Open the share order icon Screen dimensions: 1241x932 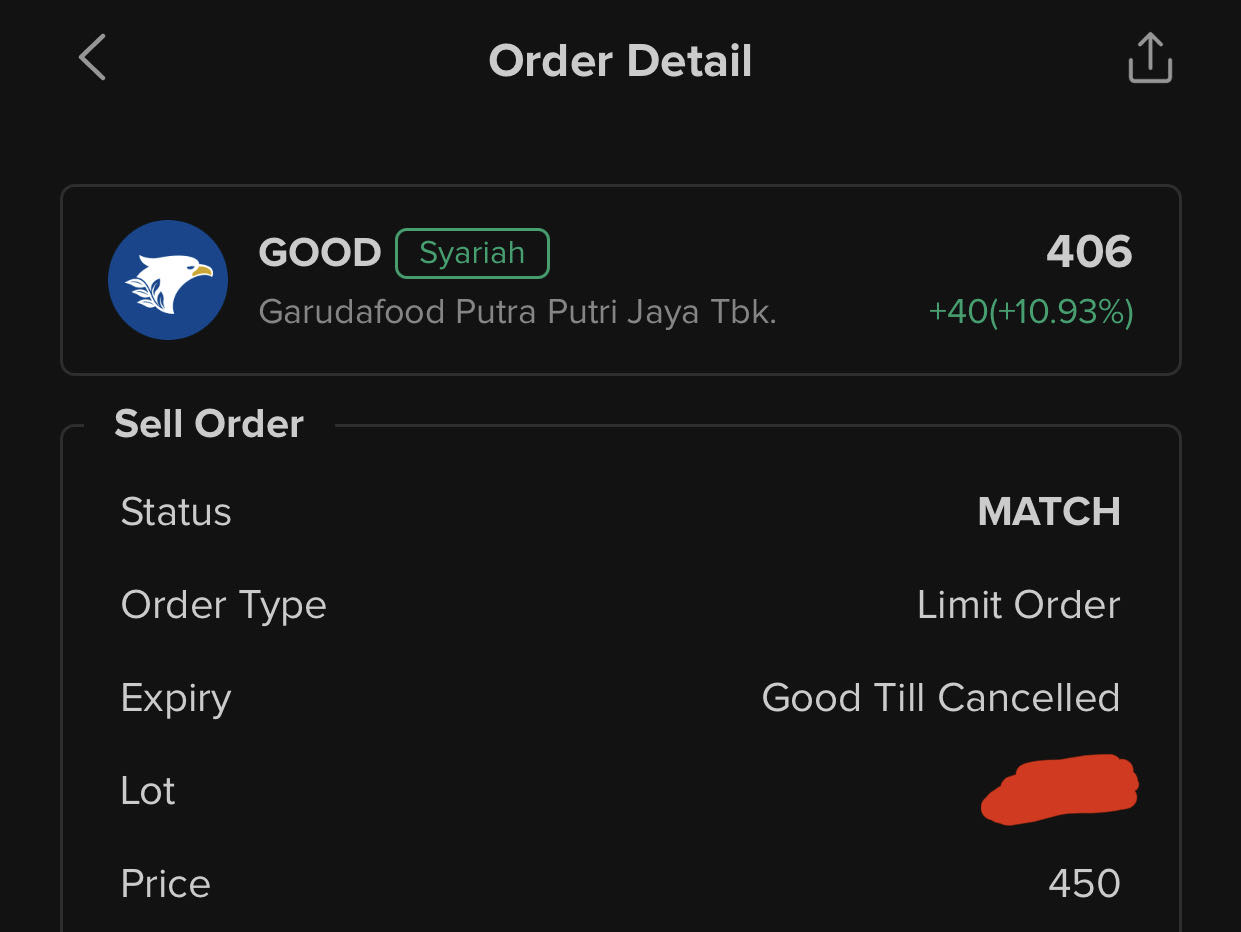click(x=1149, y=58)
